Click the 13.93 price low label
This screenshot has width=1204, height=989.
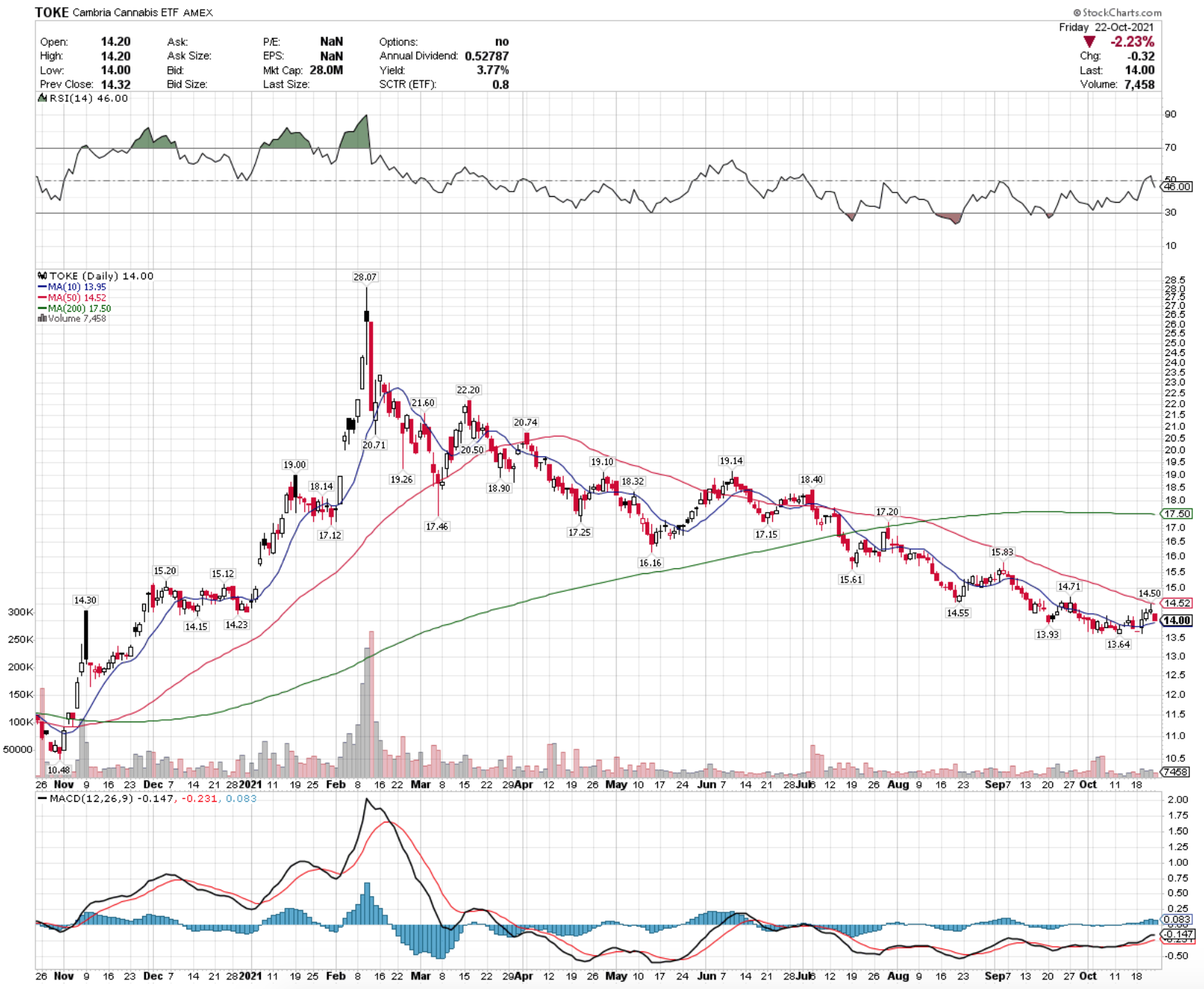[x=1047, y=635]
